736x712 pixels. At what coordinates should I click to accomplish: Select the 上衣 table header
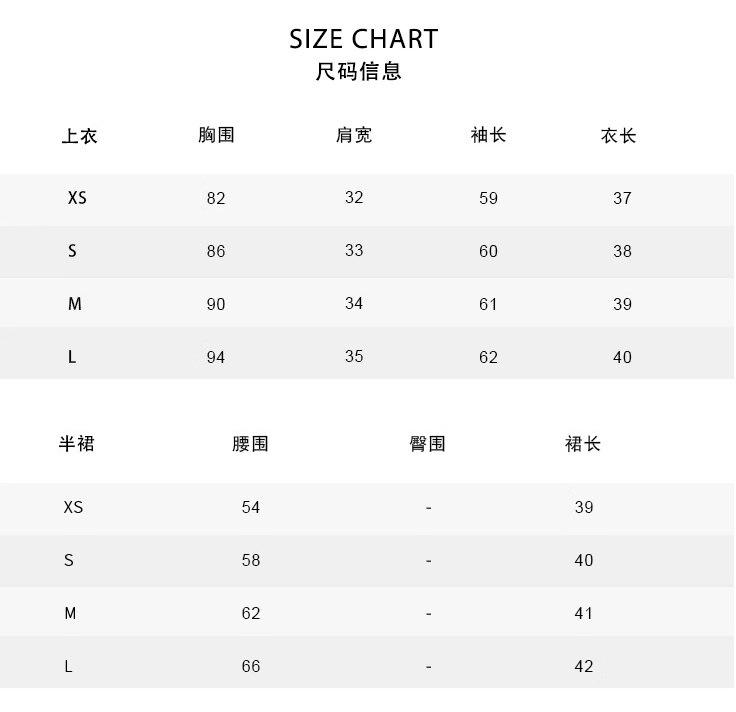[x=79, y=136]
